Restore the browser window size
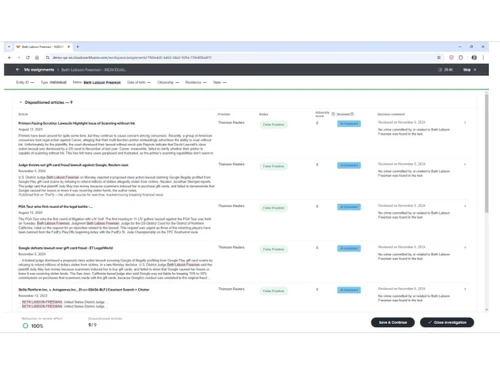 pyautogui.click(x=471, y=47)
